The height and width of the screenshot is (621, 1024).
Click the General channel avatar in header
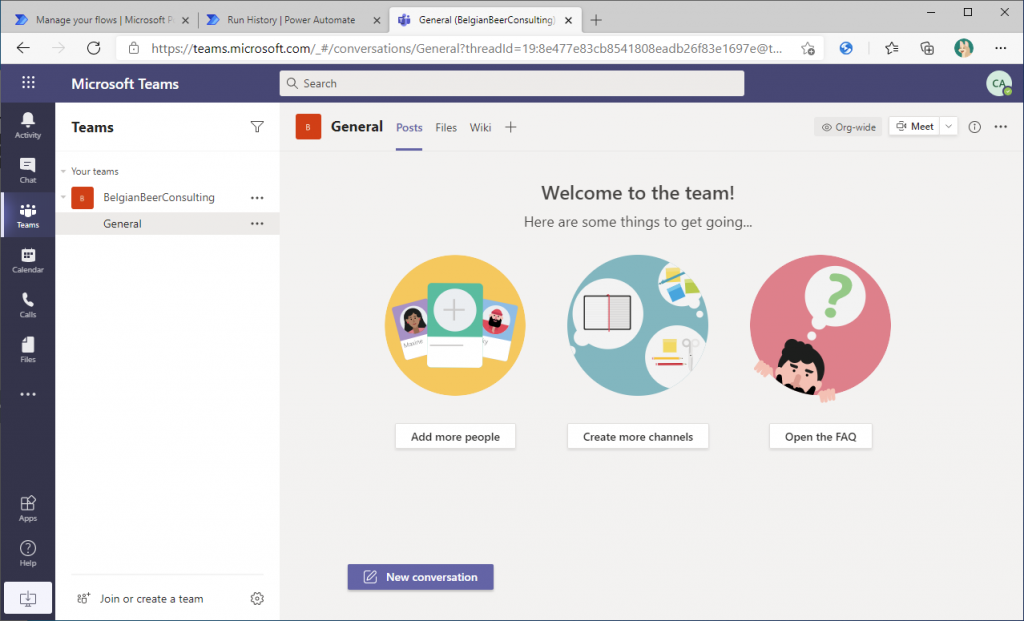point(308,127)
